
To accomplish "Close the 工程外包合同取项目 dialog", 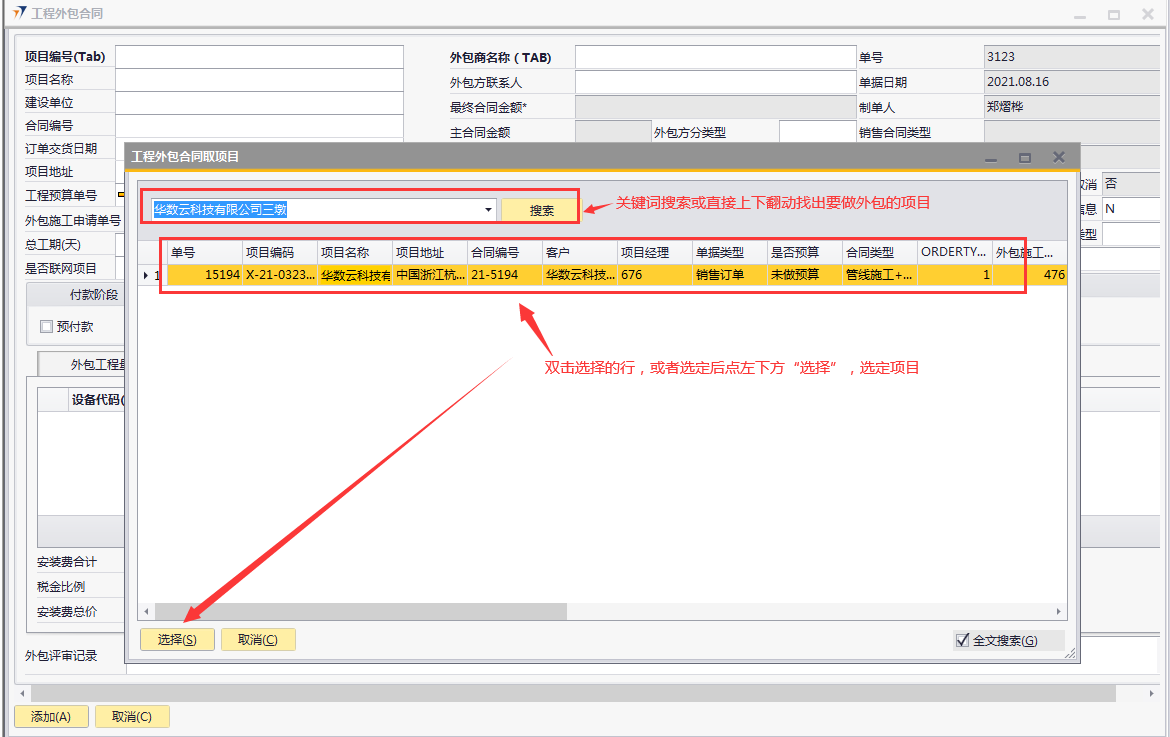I will (x=1058, y=157).
